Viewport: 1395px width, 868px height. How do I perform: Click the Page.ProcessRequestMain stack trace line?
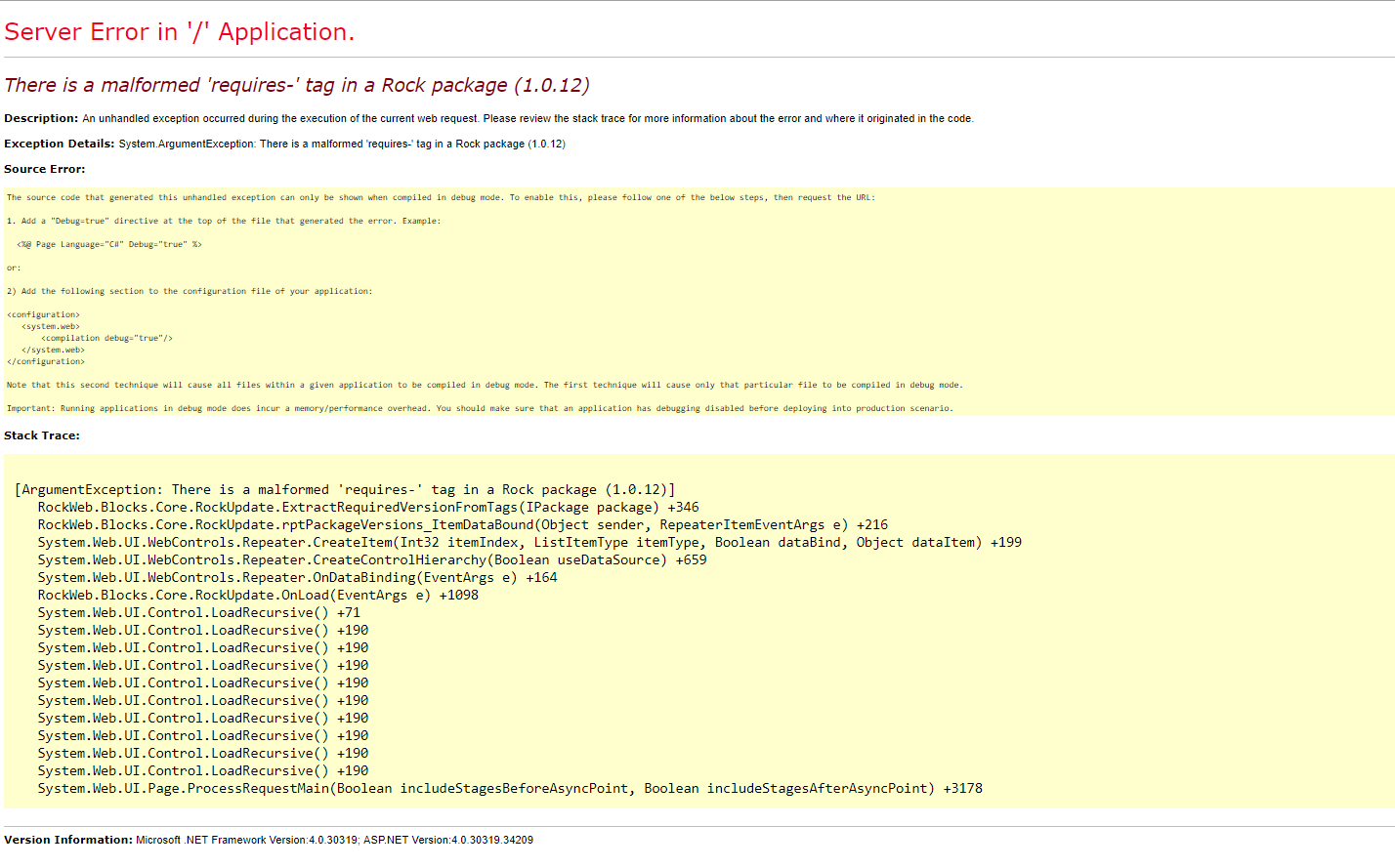509,789
